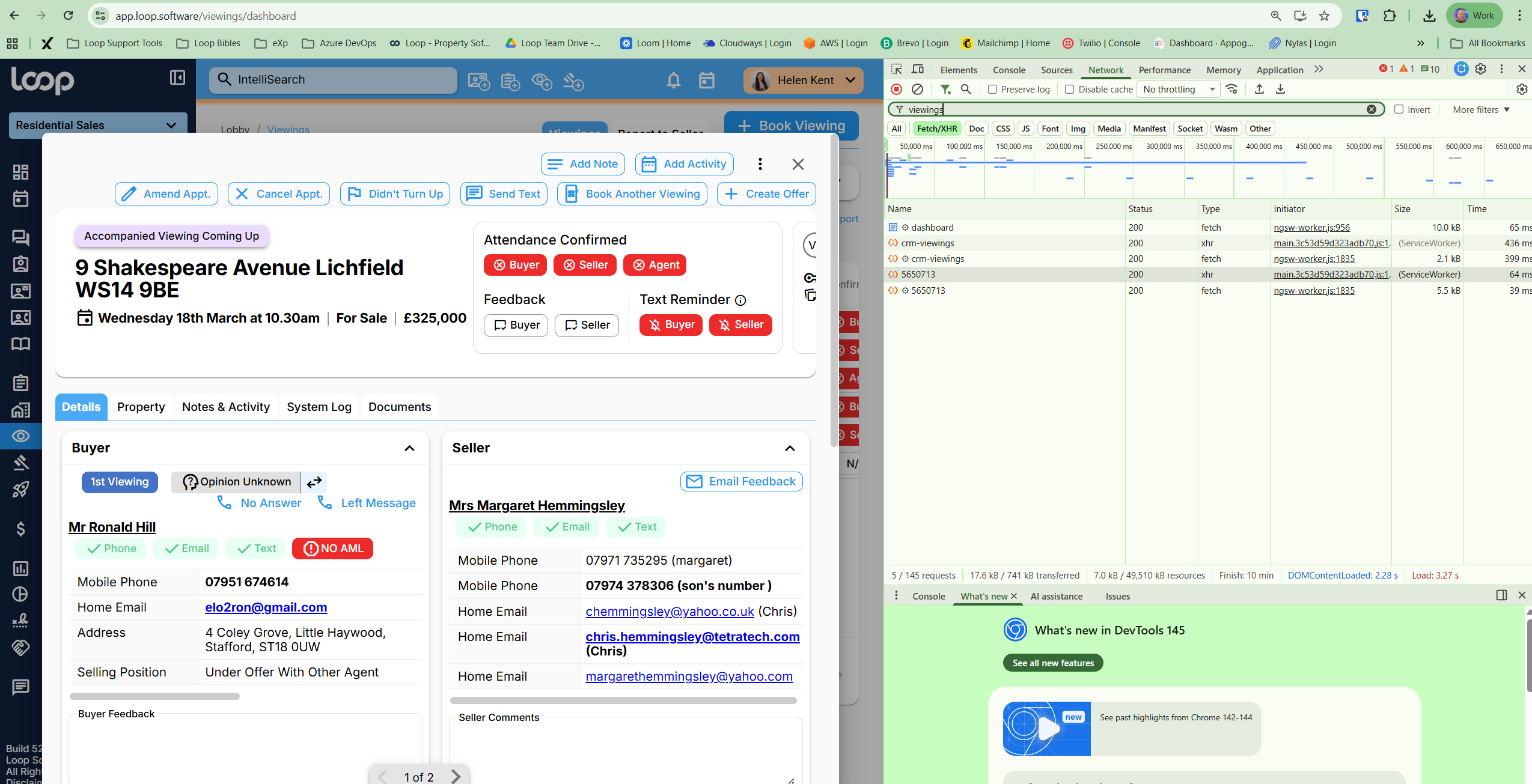
Task: Open Mr Ronald Hill contact link
Action: point(112,527)
